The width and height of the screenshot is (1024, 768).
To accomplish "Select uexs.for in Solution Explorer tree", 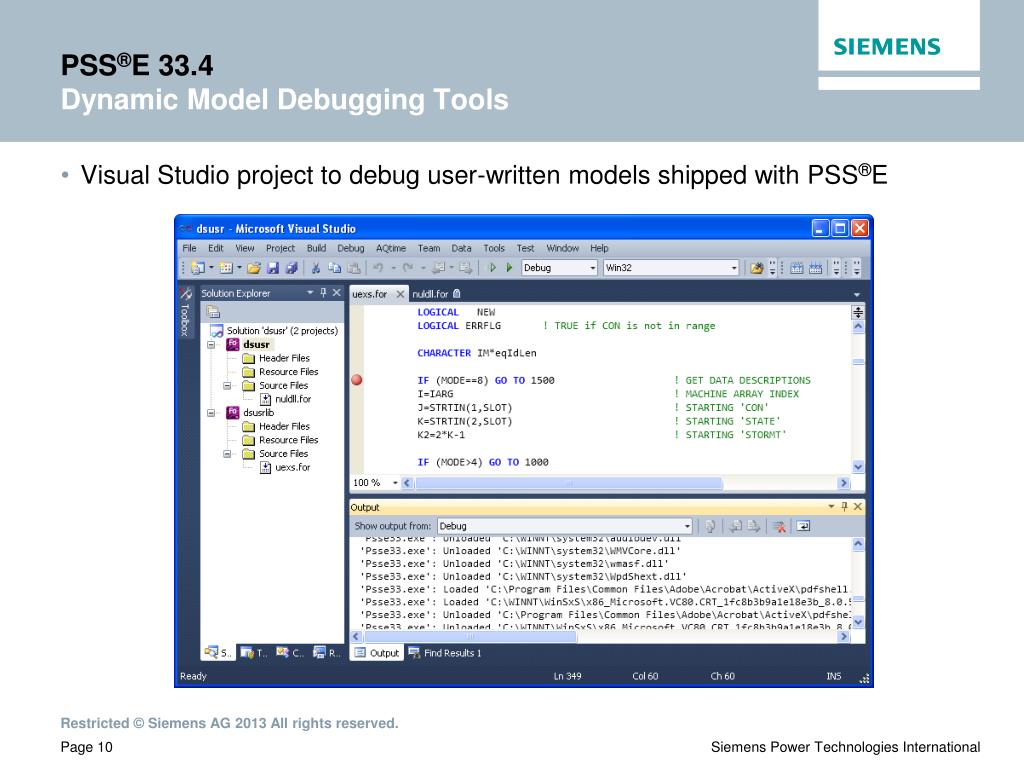I will pyautogui.click(x=285, y=467).
